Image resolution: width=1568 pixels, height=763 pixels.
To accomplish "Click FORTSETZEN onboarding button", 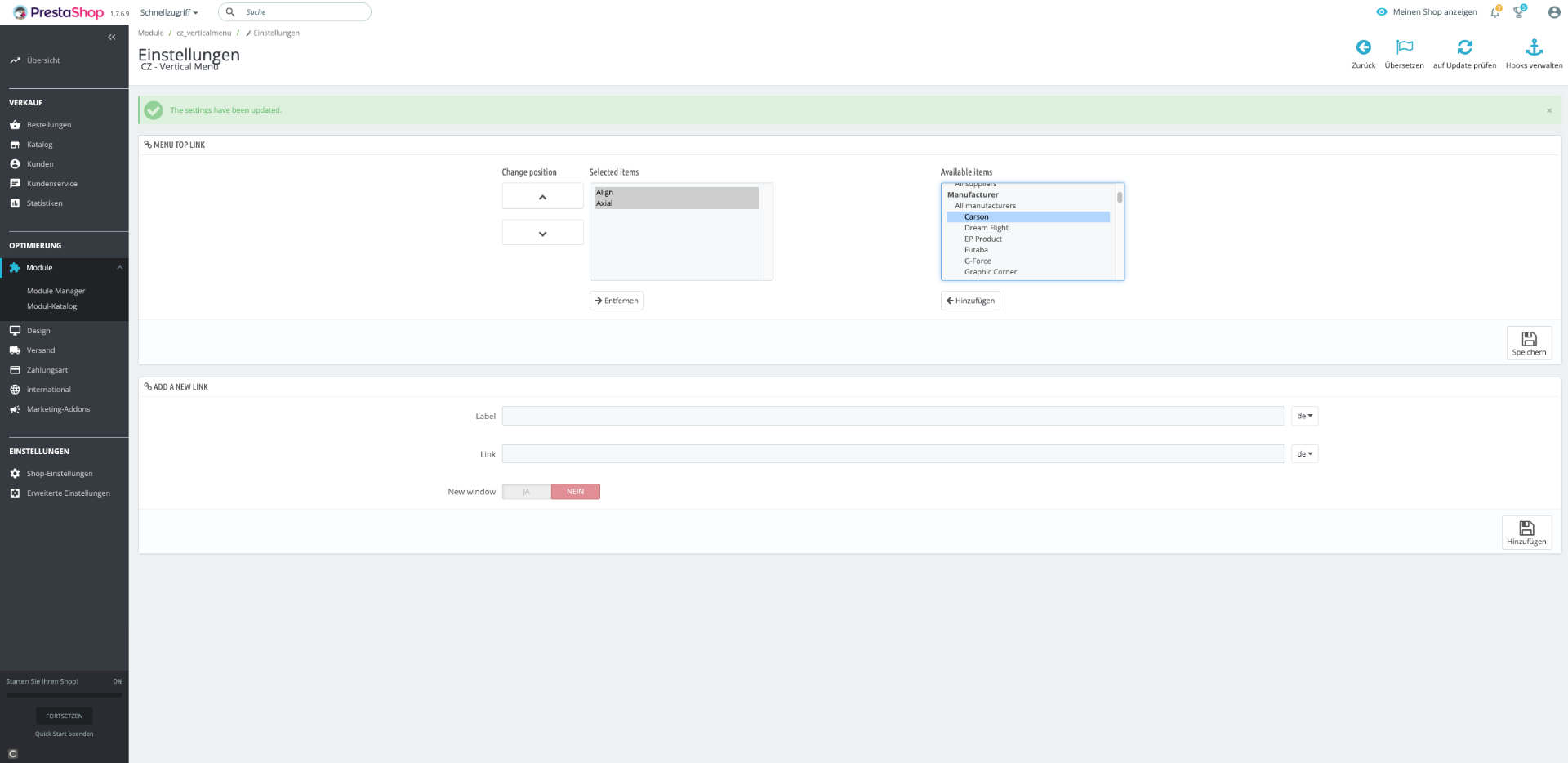I will pyautogui.click(x=64, y=716).
